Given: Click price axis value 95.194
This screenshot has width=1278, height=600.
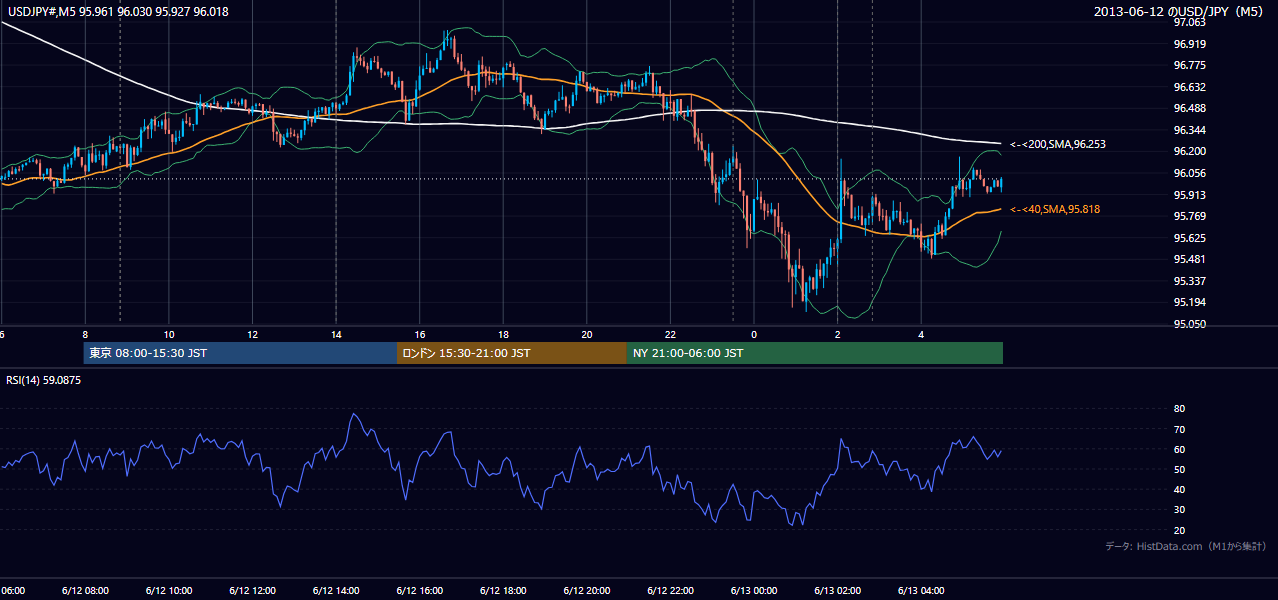Looking at the screenshot, I should [1189, 302].
